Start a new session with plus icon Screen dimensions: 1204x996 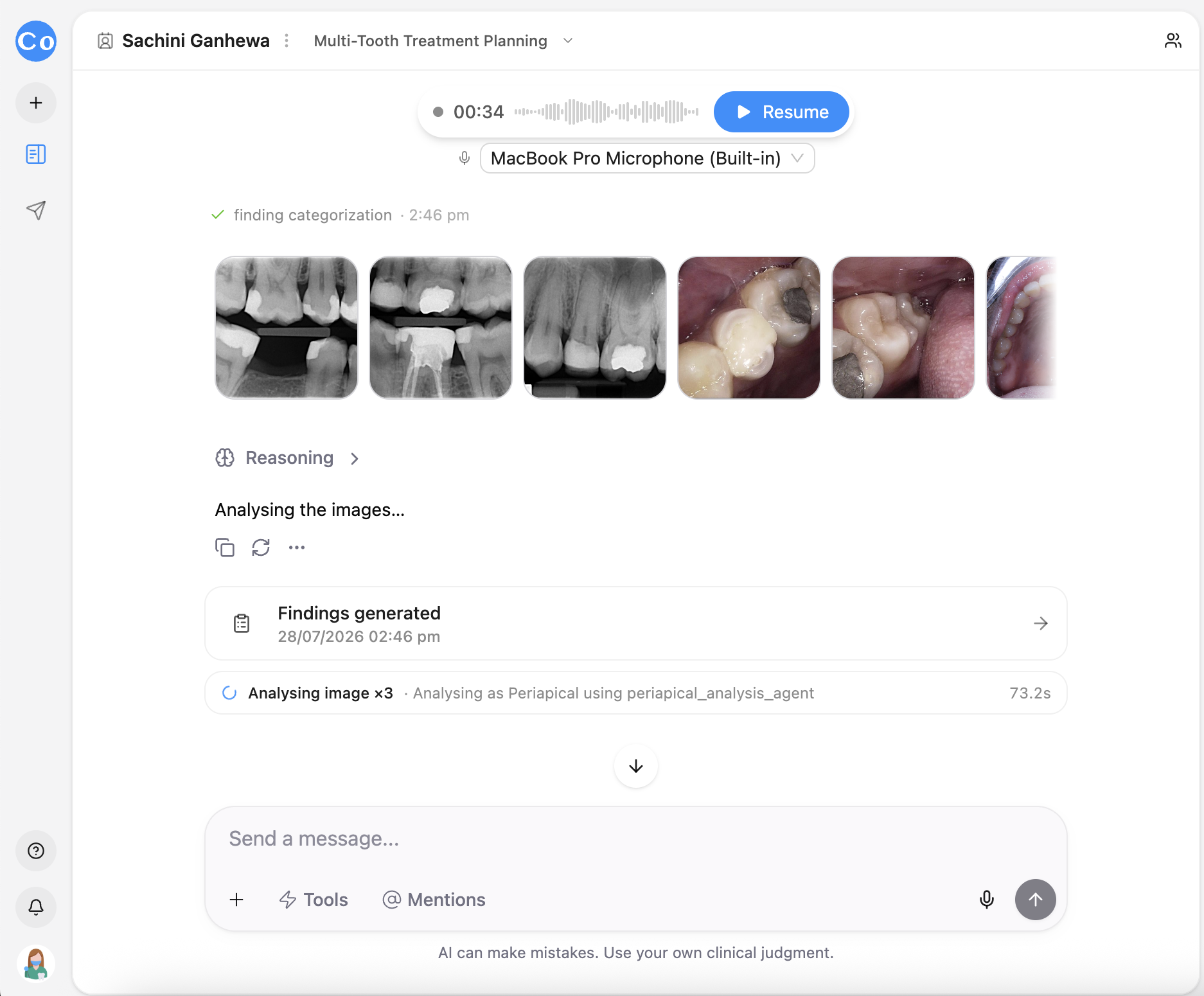36,103
